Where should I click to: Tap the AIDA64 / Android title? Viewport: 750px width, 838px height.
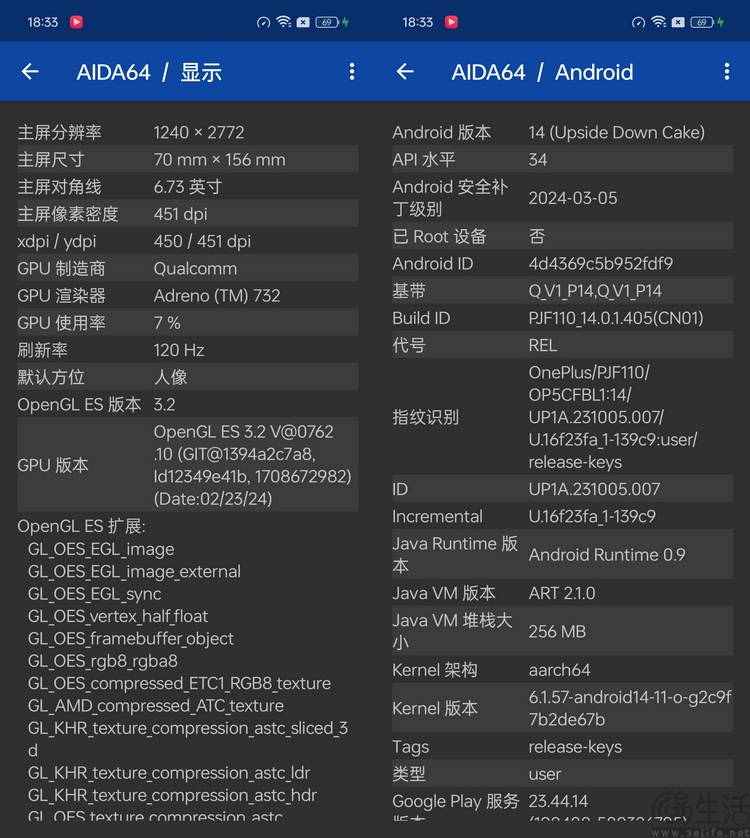tap(542, 72)
